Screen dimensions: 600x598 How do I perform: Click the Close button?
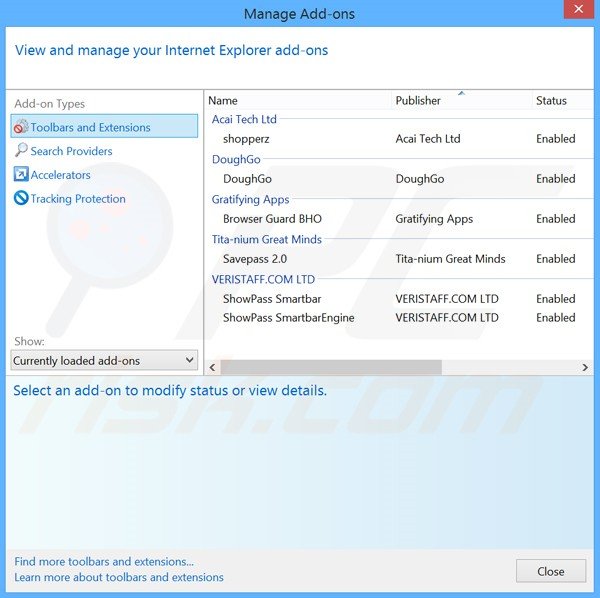click(x=551, y=571)
